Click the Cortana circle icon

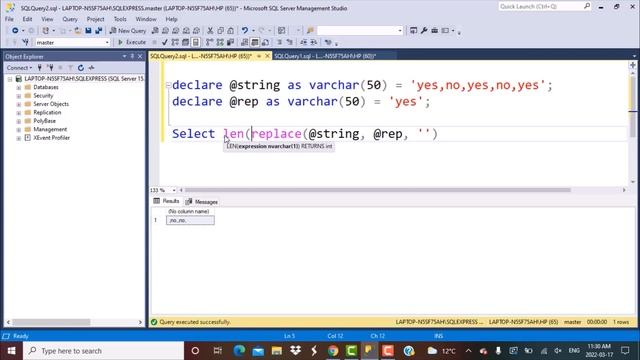(x=195, y=351)
